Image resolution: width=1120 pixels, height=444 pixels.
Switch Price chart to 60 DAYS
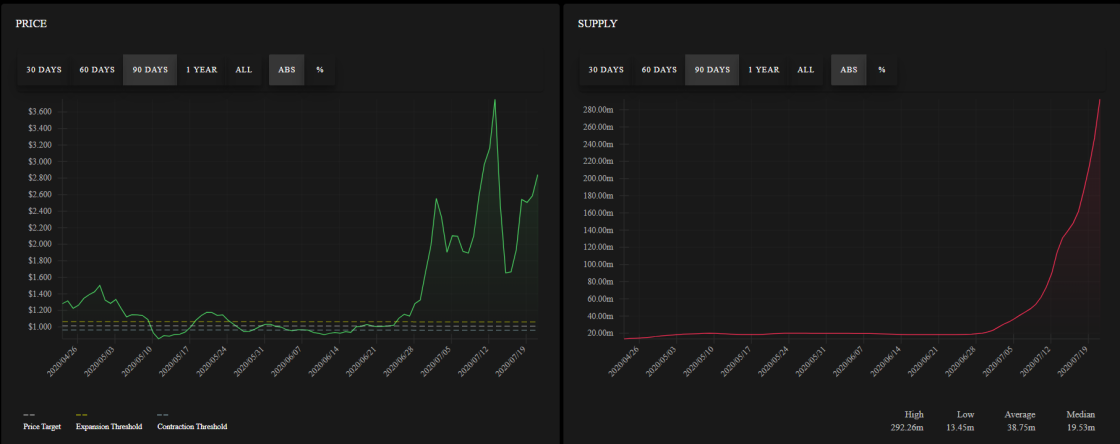(97, 70)
